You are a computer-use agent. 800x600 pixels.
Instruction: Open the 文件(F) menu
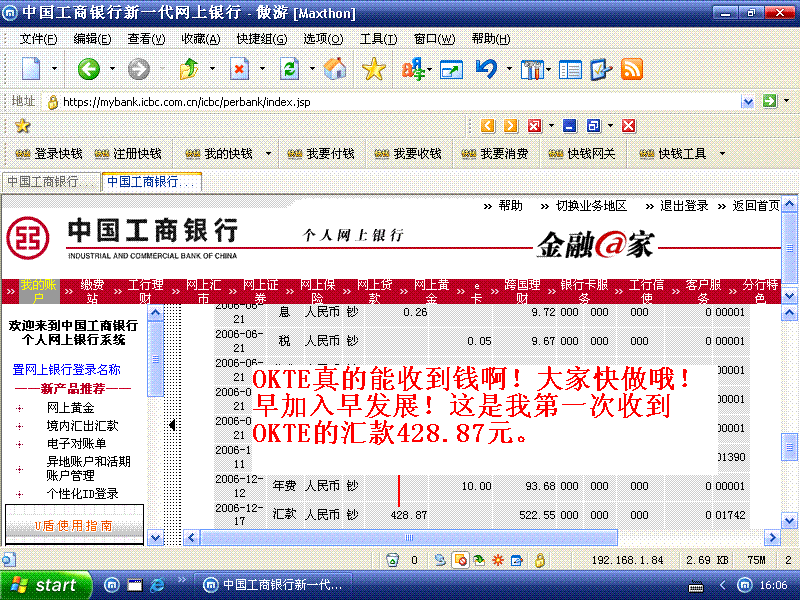38,39
